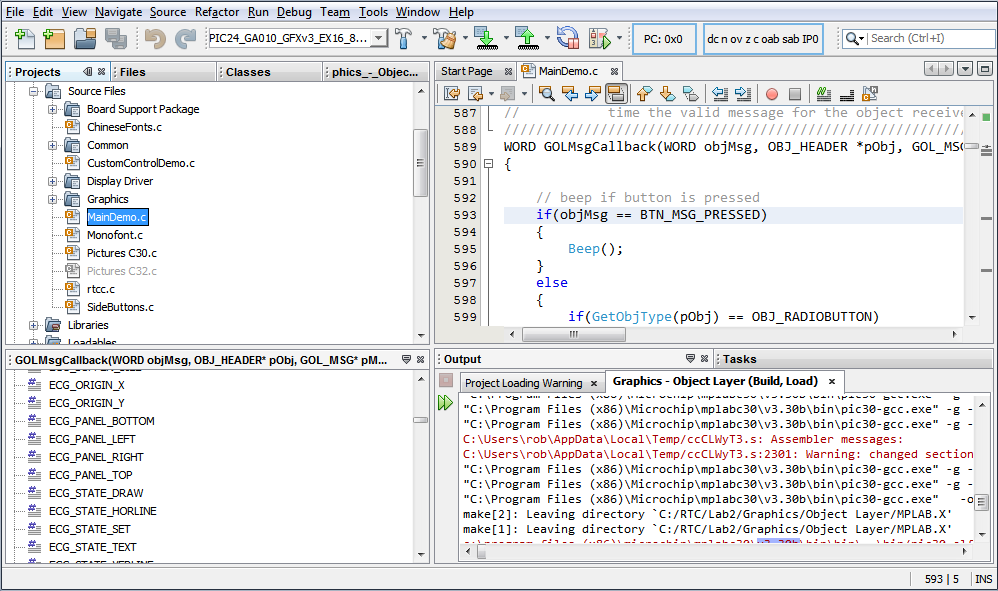Click Make and Program Device icon
This screenshot has width=998, height=591.
coord(485,39)
